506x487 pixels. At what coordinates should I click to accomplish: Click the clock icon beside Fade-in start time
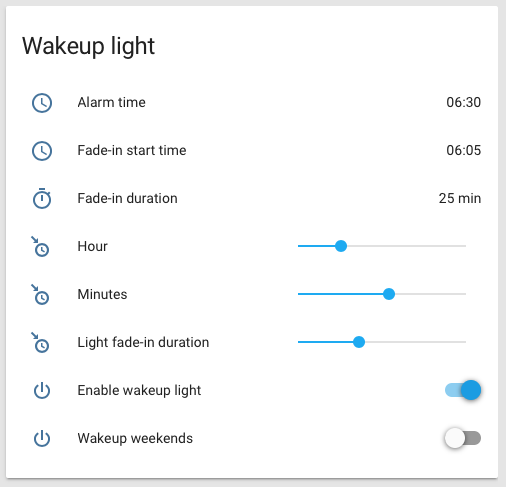[x=42, y=151]
